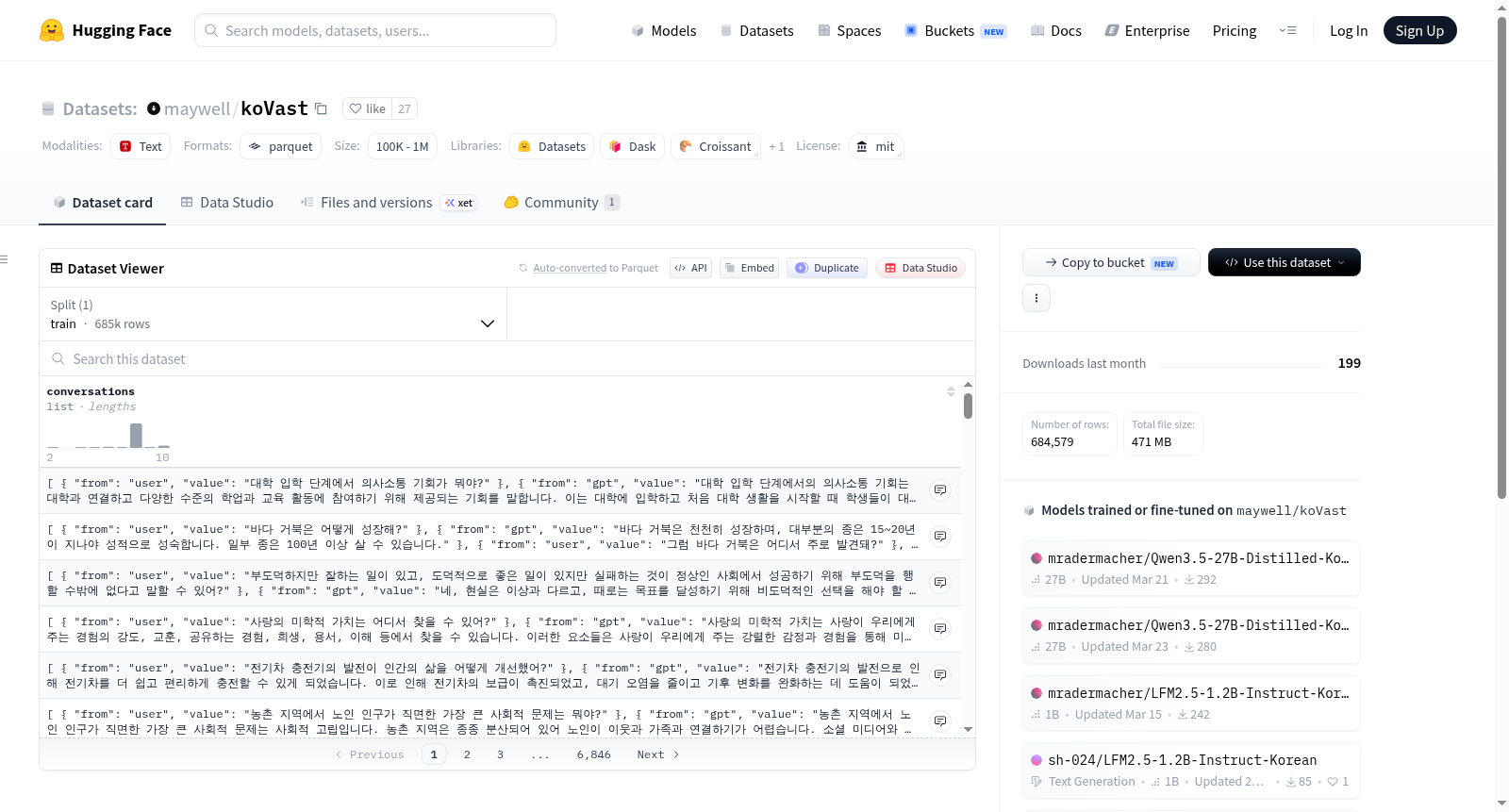Viewport: 1509px width, 812px height.
Task: Select the Datasets library tag
Action: pos(552,146)
